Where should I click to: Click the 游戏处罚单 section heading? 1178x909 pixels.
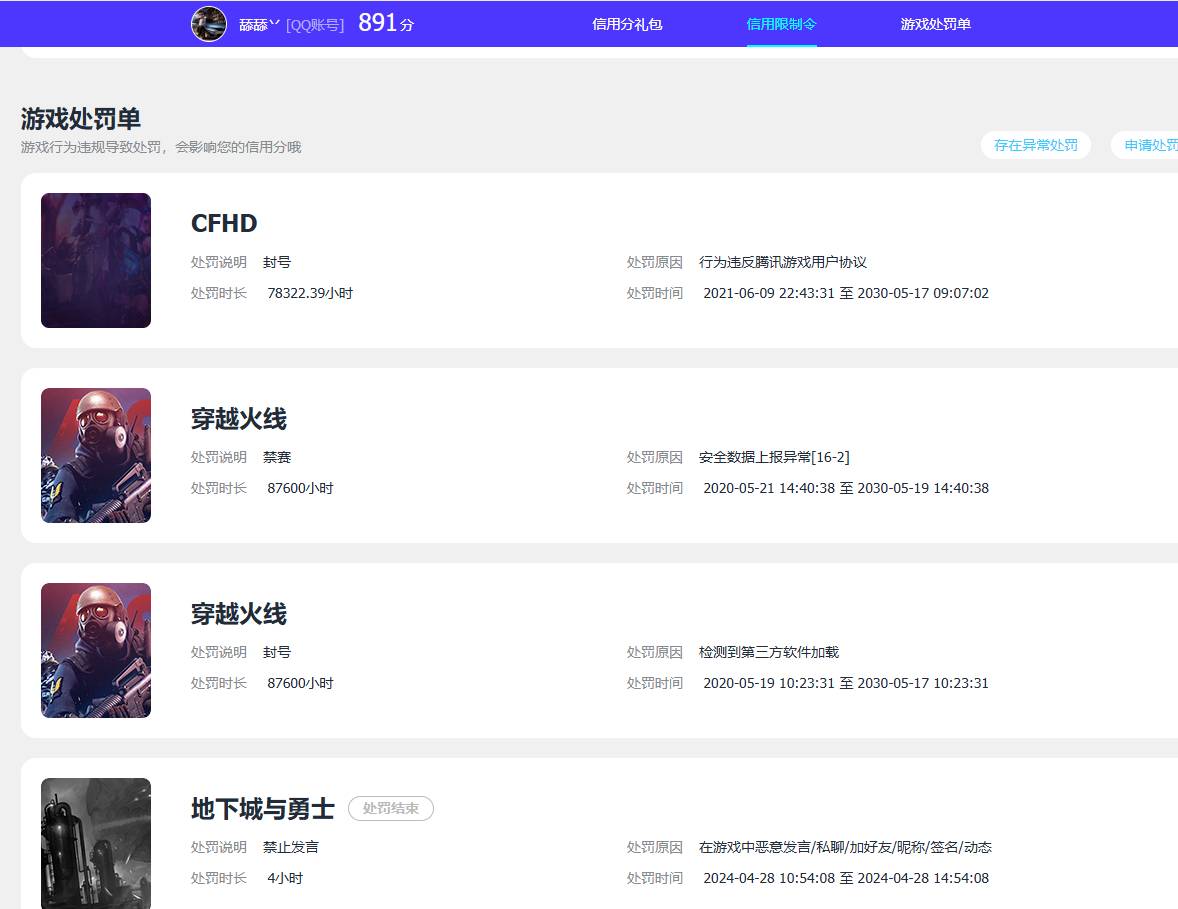(81, 118)
